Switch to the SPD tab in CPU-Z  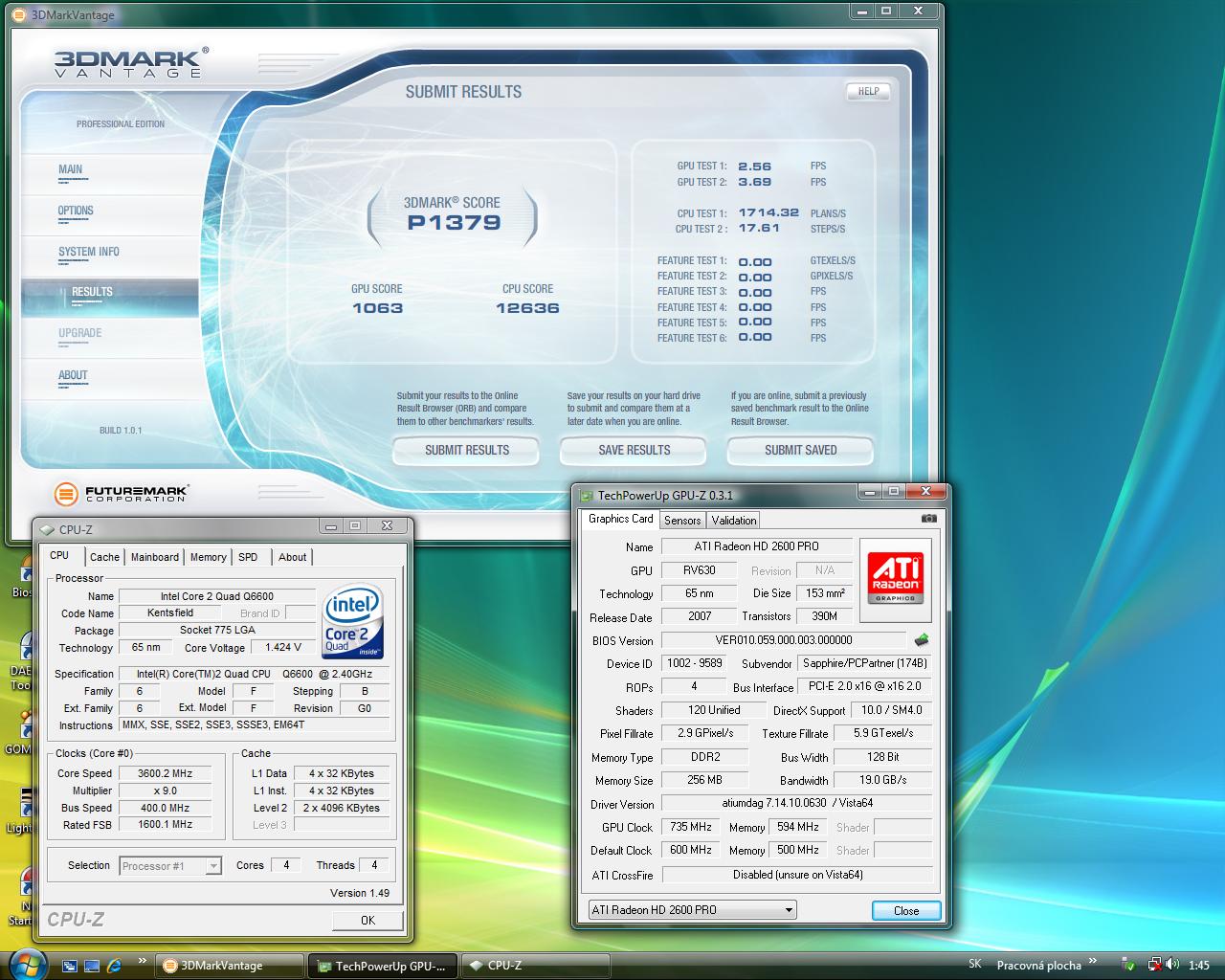click(248, 557)
